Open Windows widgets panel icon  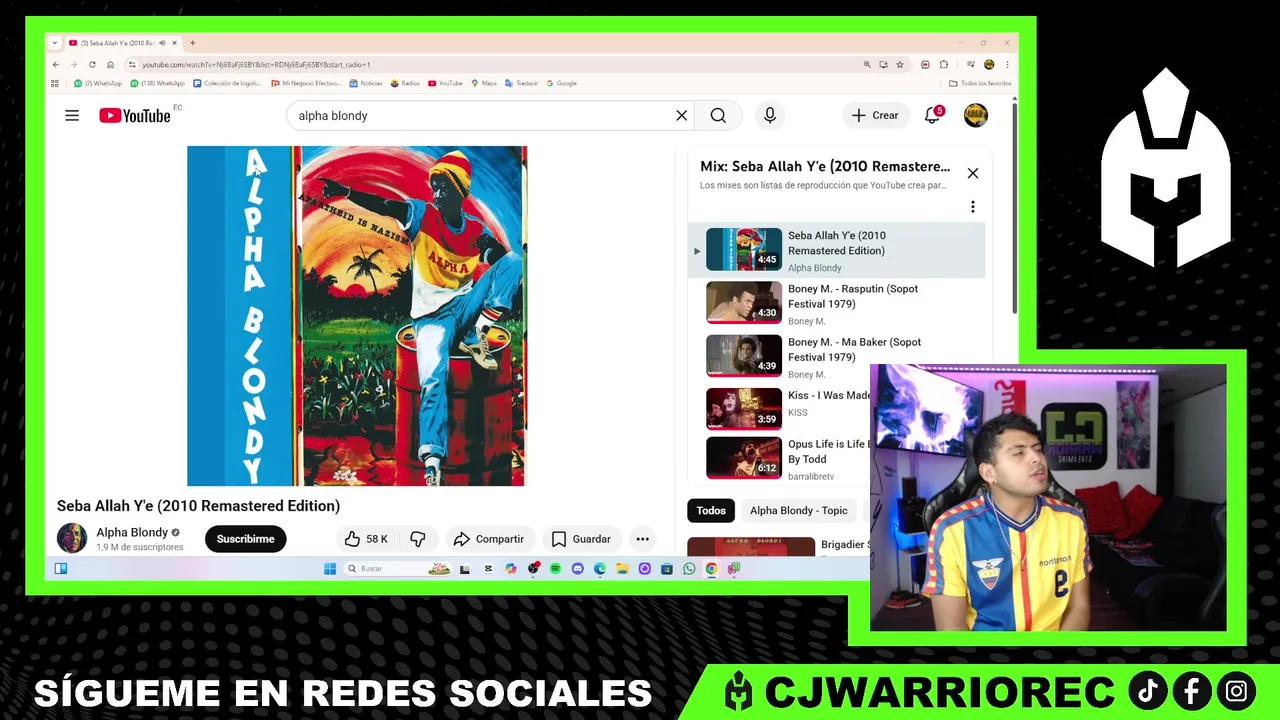(61, 569)
